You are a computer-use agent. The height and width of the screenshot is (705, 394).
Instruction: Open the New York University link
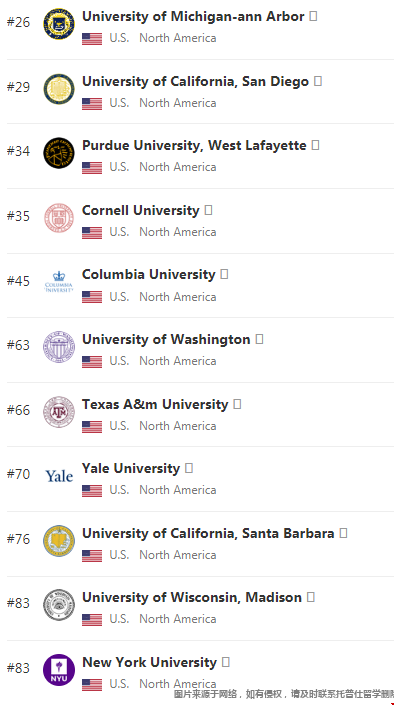coord(150,662)
